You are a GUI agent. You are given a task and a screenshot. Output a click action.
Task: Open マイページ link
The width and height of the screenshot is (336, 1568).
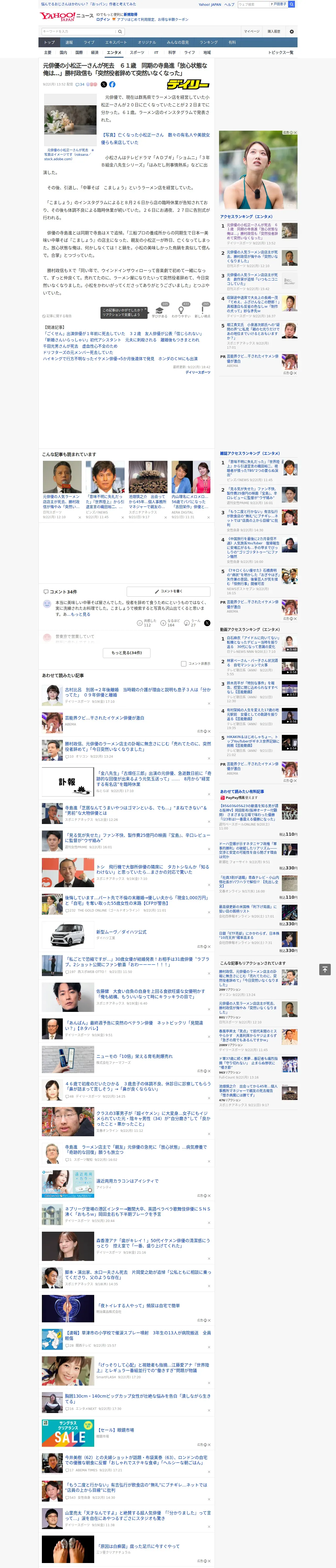tap(252, 31)
